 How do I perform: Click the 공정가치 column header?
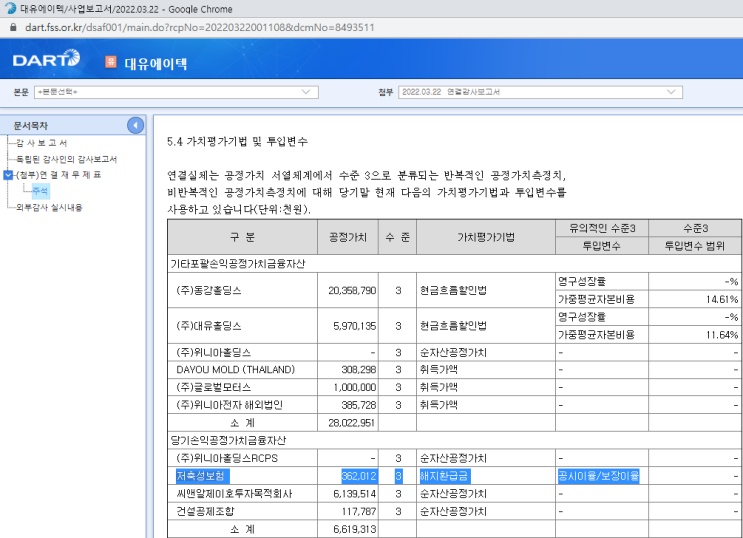(348, 237)
